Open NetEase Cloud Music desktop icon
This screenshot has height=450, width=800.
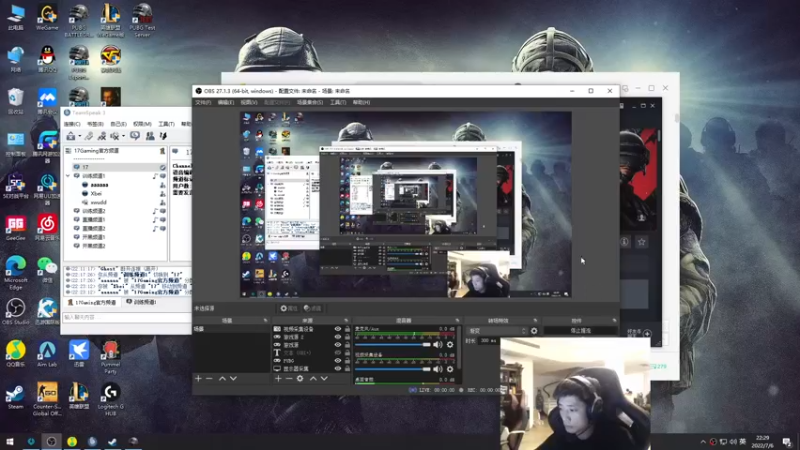point(47,228)
